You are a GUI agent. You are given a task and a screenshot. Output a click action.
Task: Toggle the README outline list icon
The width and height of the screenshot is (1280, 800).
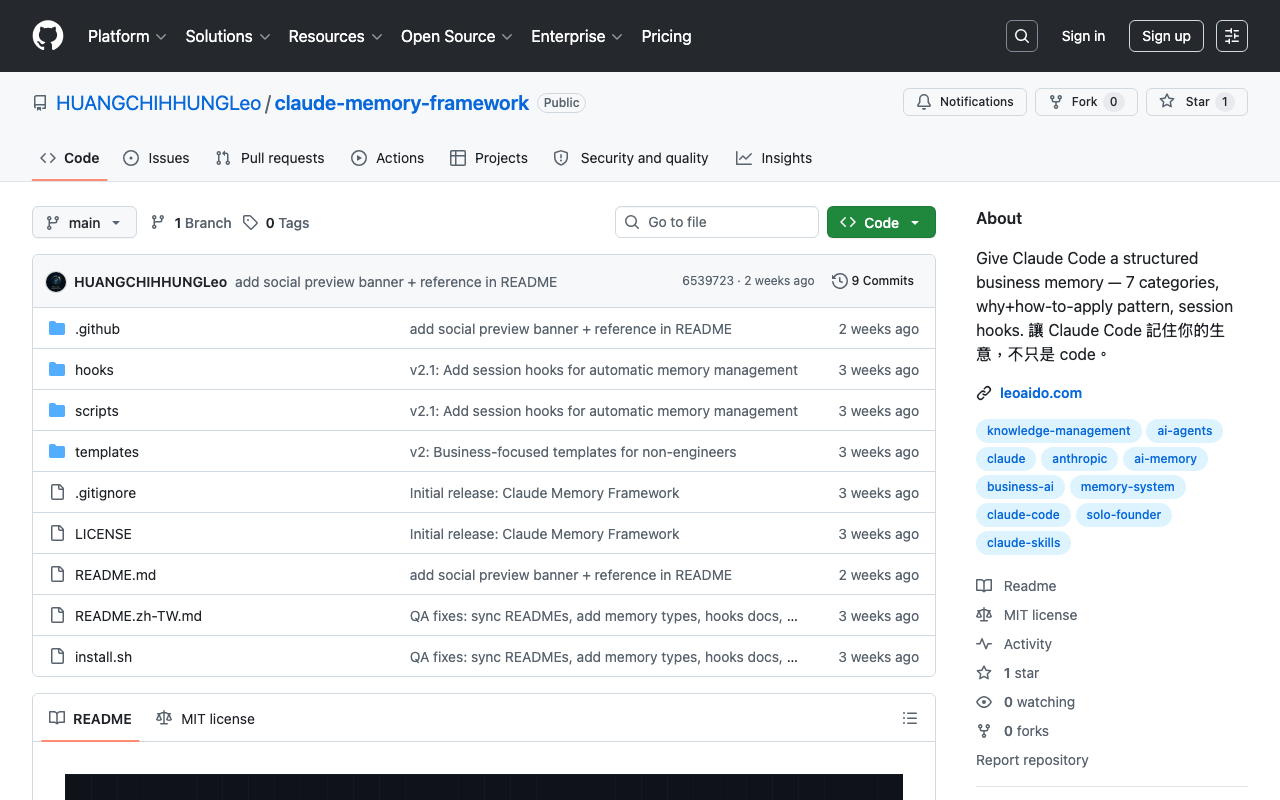click(x=910, y=717)
